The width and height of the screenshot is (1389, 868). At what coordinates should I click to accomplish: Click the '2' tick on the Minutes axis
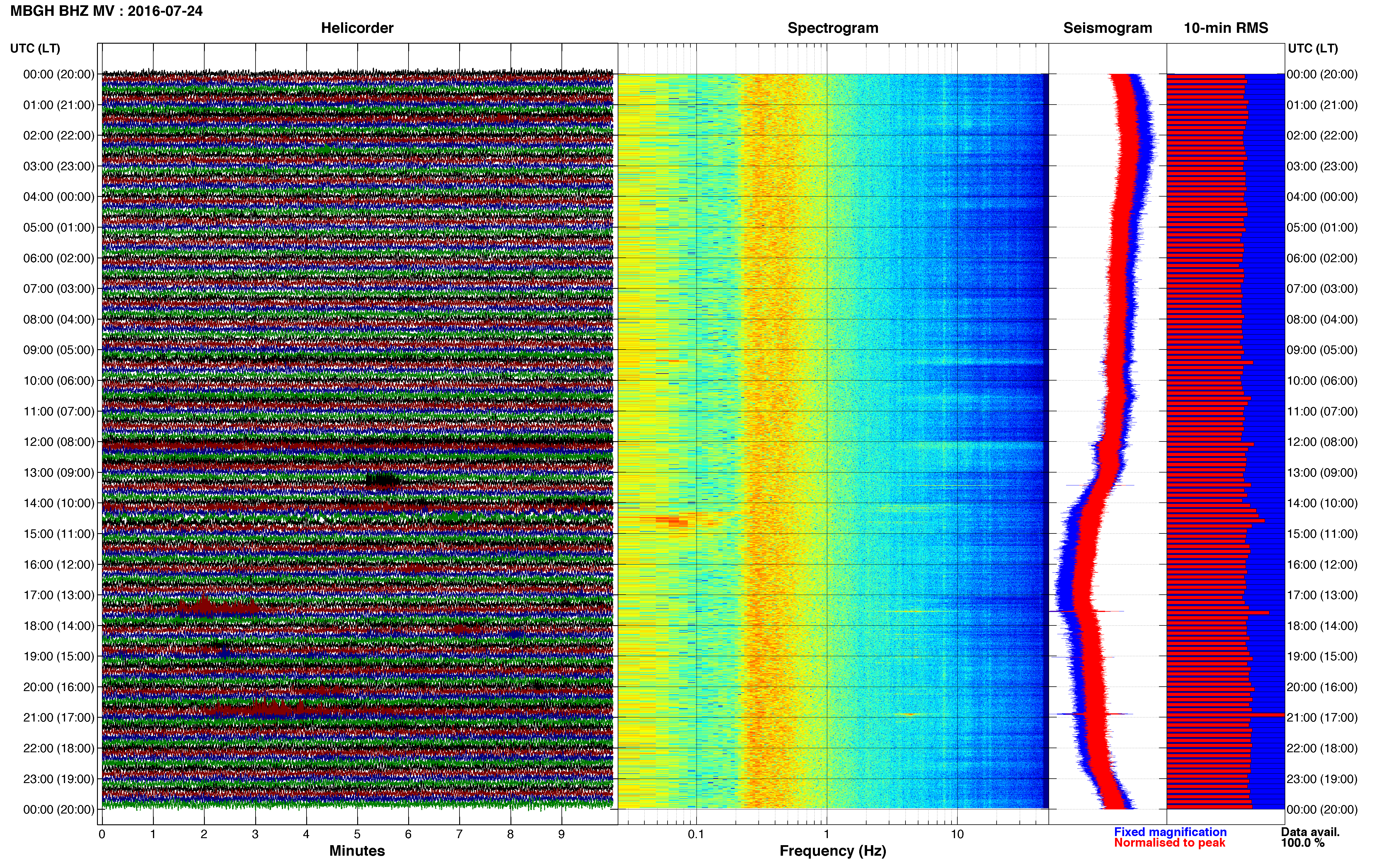click(204, 835)
